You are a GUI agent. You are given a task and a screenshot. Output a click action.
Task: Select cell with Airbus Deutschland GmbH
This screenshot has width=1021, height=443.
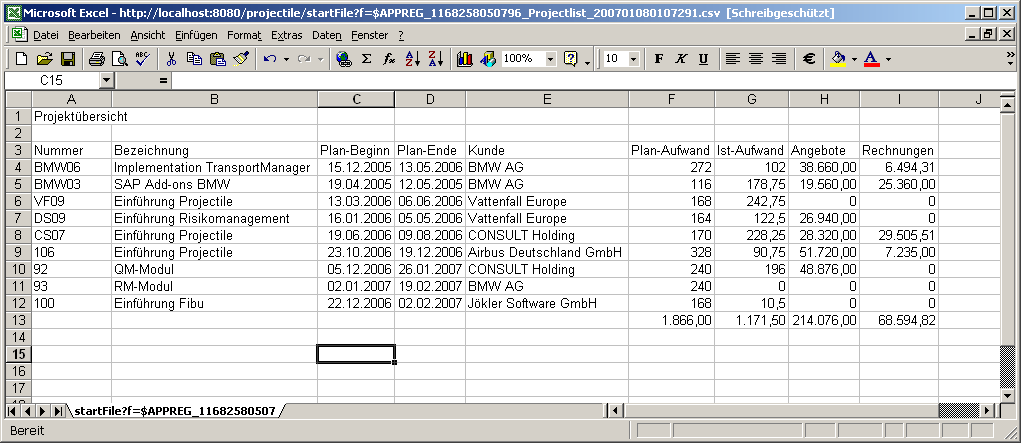[547, 252]
